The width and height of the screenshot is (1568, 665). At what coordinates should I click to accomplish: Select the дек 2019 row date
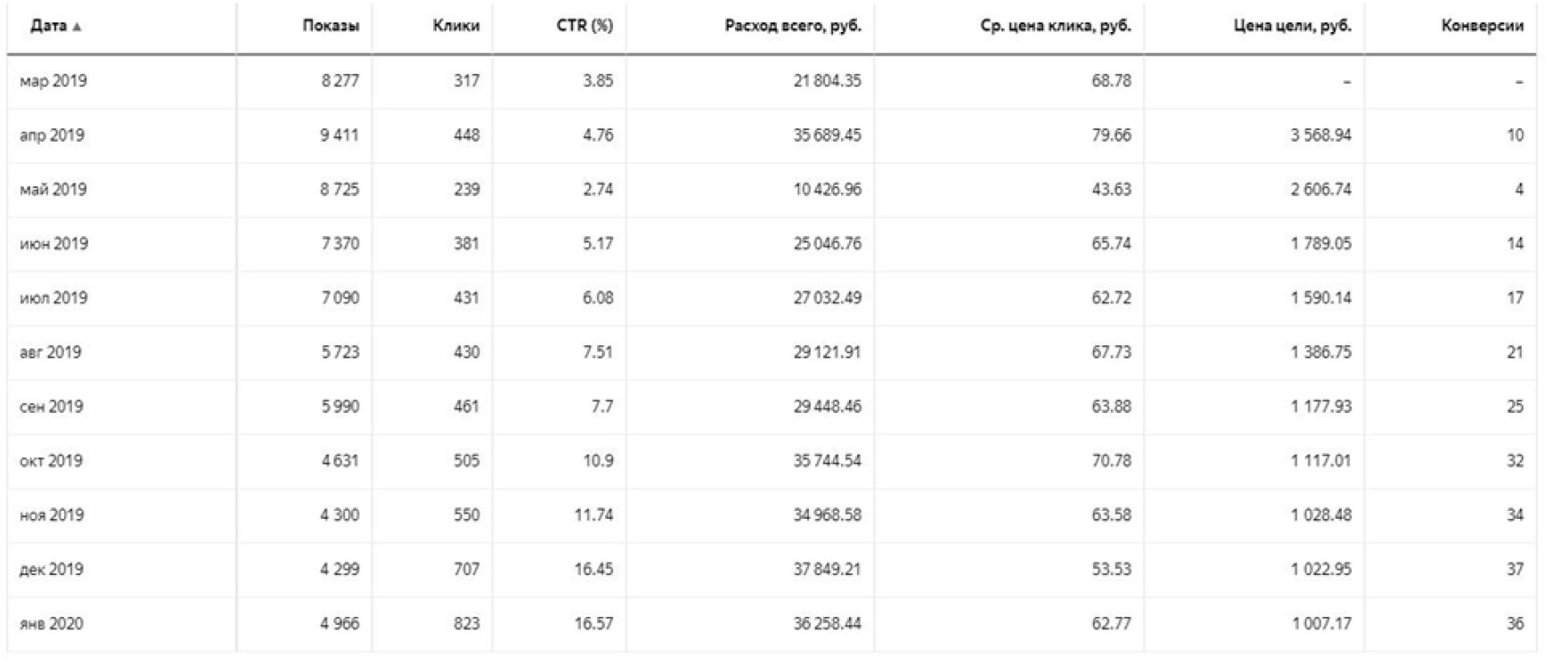coord(52,570)
